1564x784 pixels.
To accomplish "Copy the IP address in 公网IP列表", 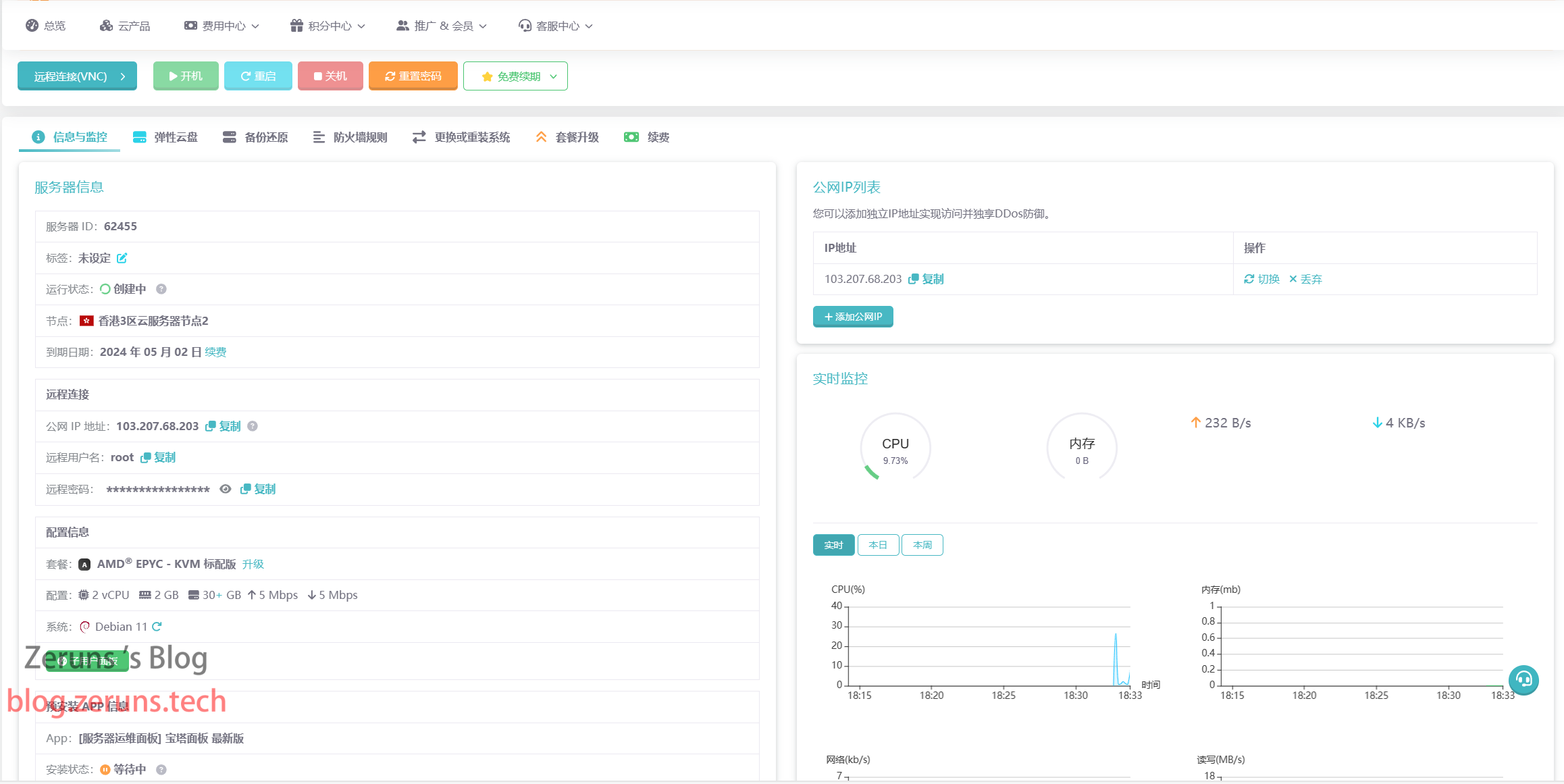I will click(927, 279).
